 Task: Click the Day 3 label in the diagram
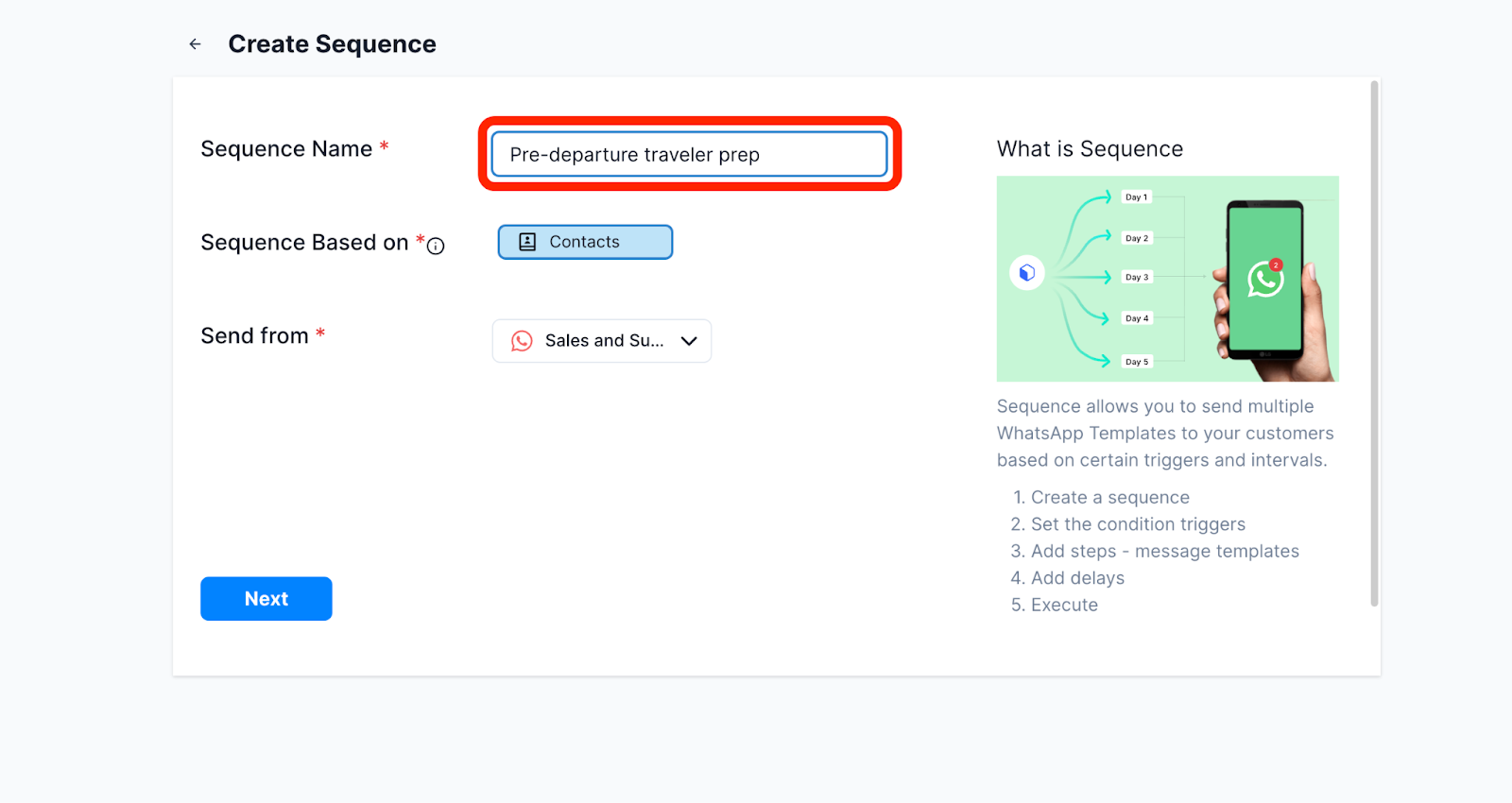(1136, 278)
